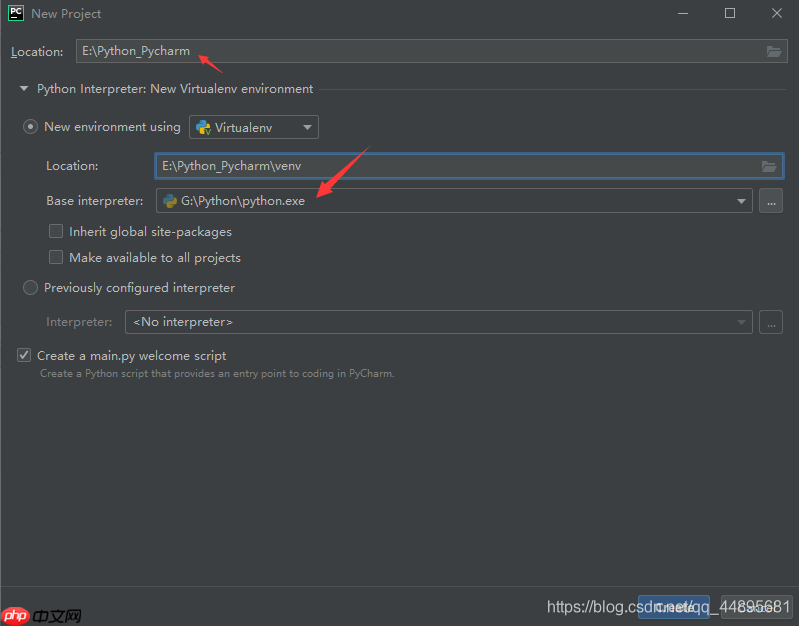Image resolution: width=799 pixels, height=626 pixels.
Task: Open the No interpreter dropdown
Action: [x=439, y=322]
